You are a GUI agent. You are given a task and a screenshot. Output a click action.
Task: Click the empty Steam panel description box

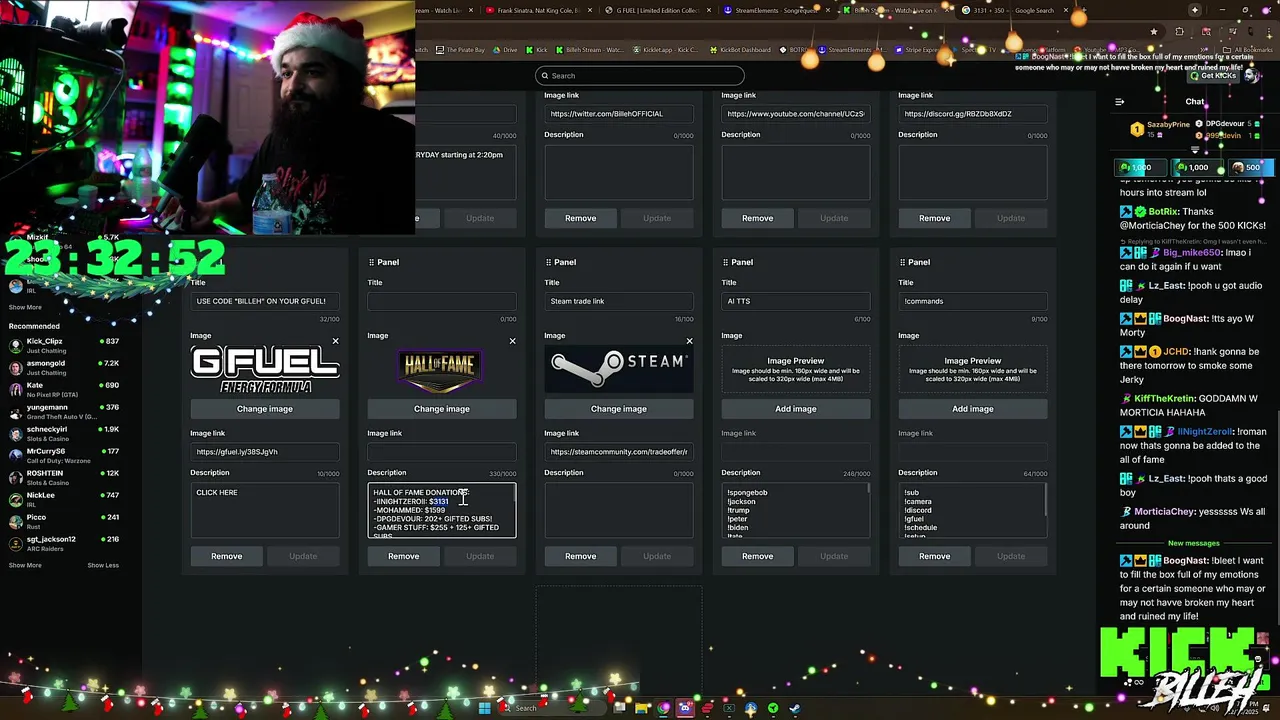619,510
